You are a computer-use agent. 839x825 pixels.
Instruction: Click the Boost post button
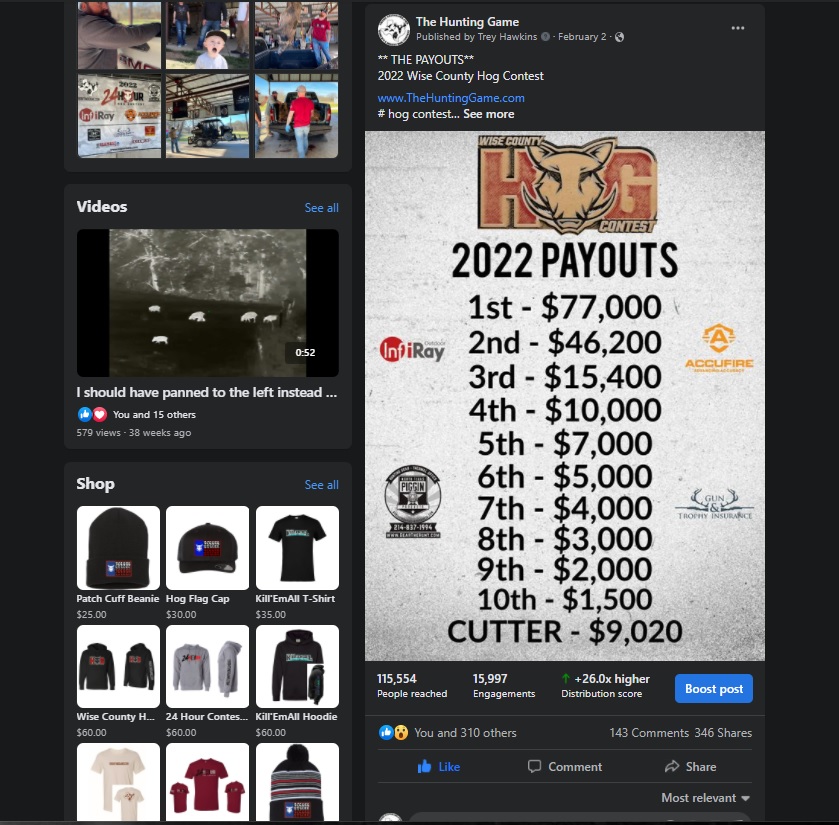[x=714, y=689]
